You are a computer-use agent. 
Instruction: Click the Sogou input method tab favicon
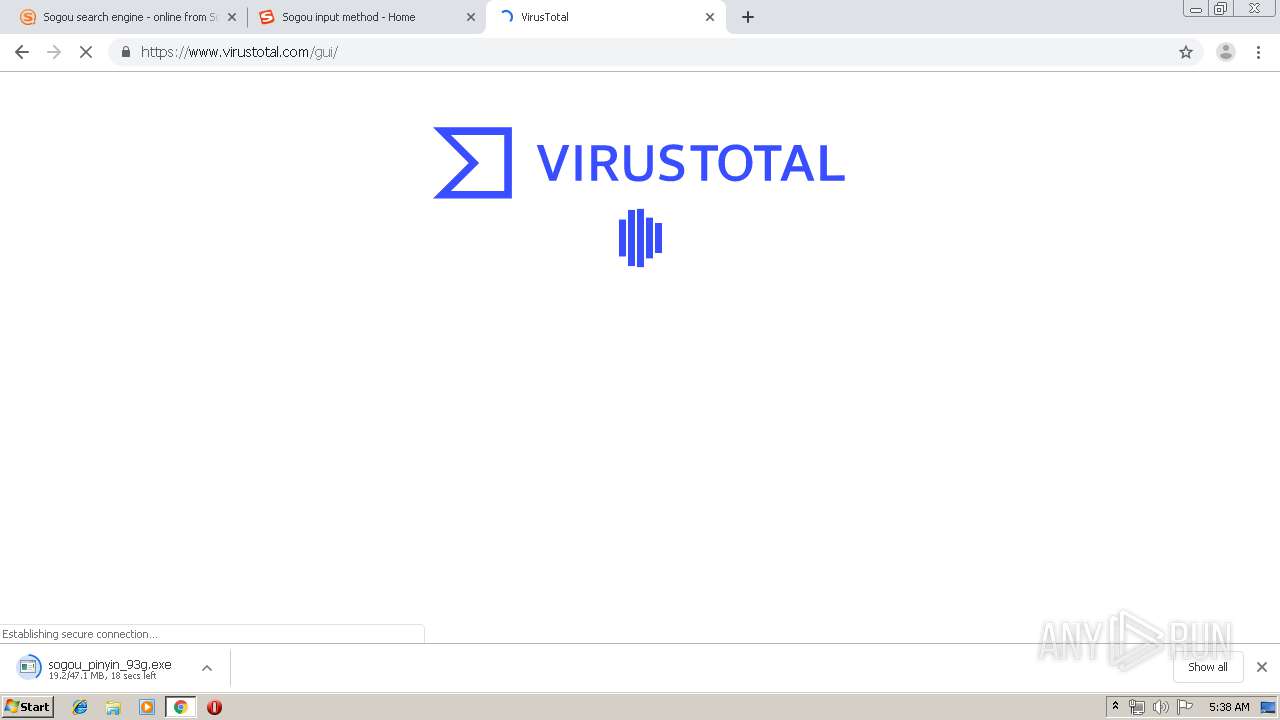266,17
